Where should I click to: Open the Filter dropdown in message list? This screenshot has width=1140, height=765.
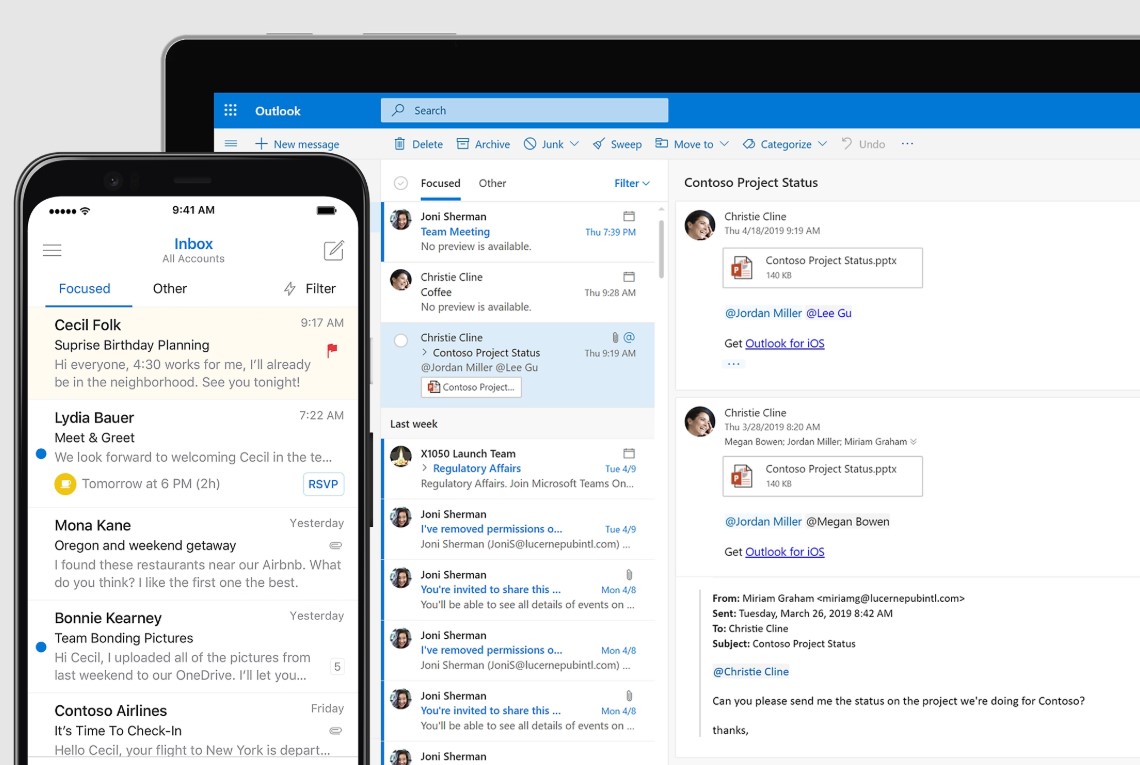click(632, 183)
